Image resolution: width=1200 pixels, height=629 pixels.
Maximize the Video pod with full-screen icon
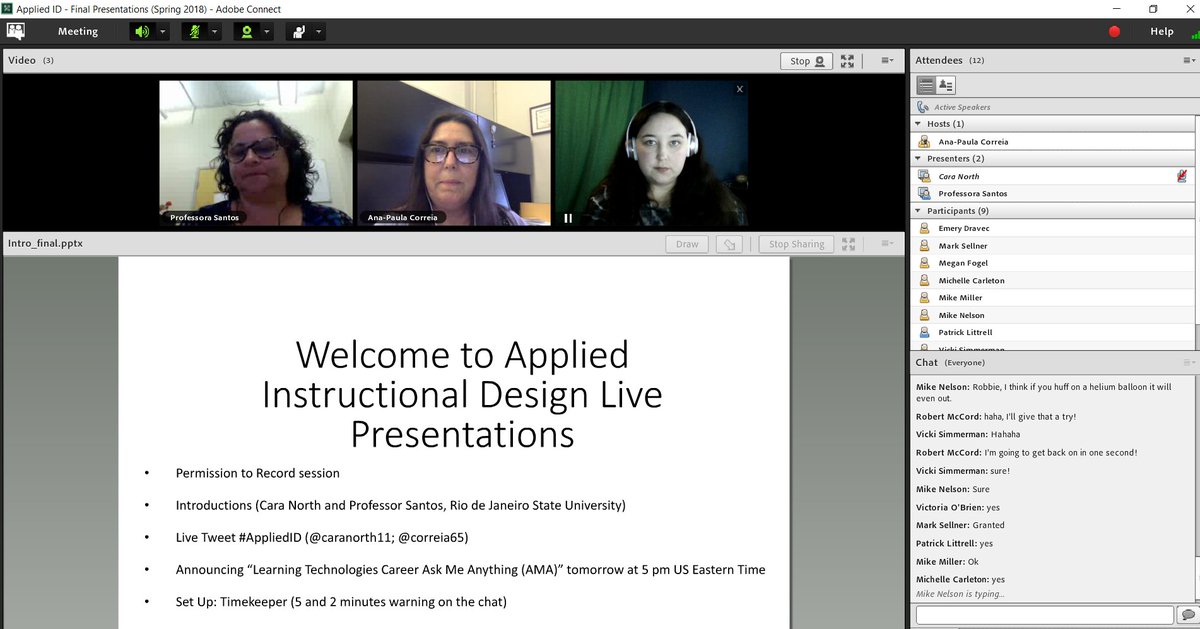point(847,61)
